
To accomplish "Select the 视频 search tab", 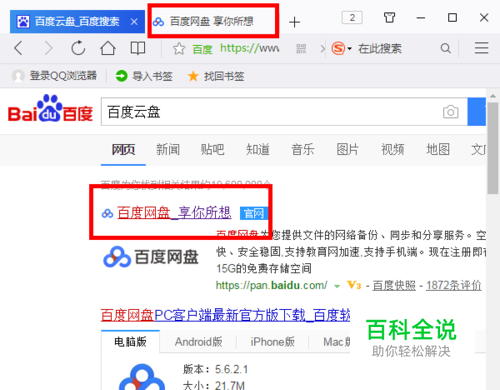I will [x=393, y=149].
